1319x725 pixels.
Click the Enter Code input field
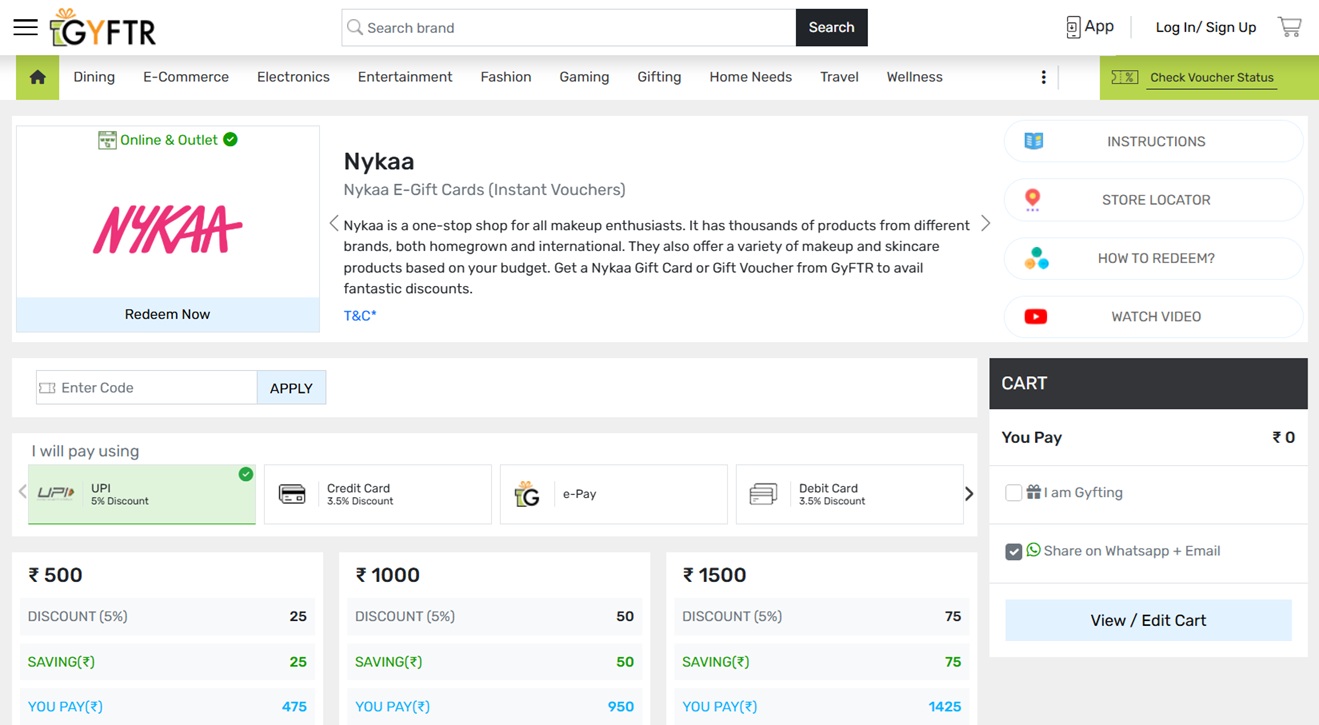pos(155,388)
